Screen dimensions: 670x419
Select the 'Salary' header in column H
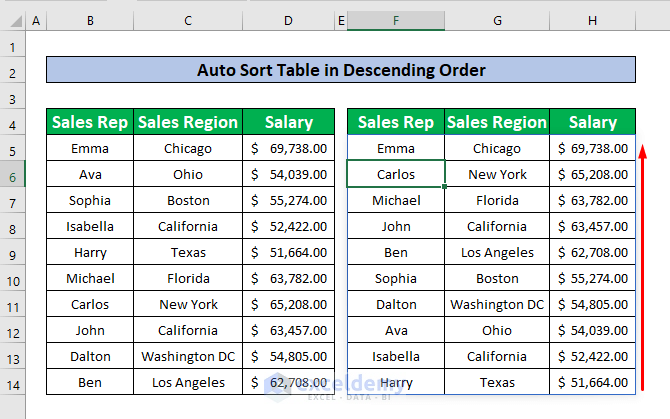pos(592,122)
